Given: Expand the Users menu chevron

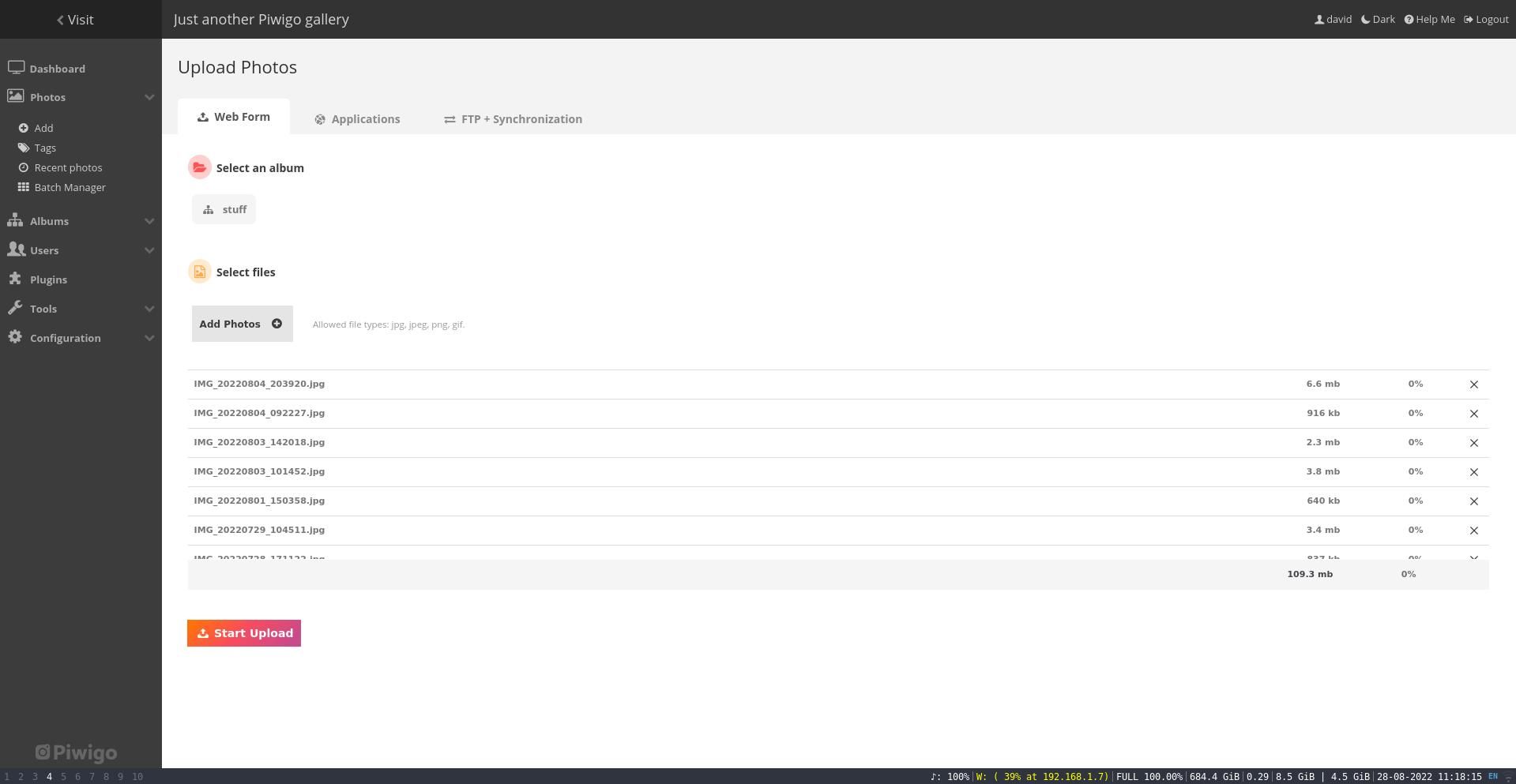Looking at the screenshot, I should point(149,250).
